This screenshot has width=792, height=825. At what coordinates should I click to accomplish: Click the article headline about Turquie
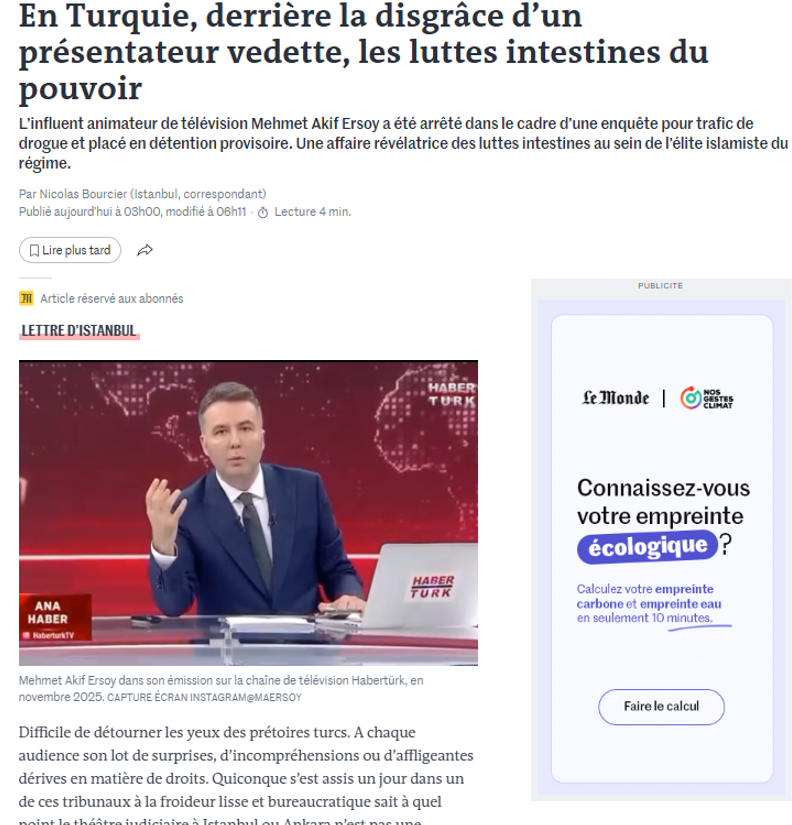pyautogui.click(x=363, y=52)
